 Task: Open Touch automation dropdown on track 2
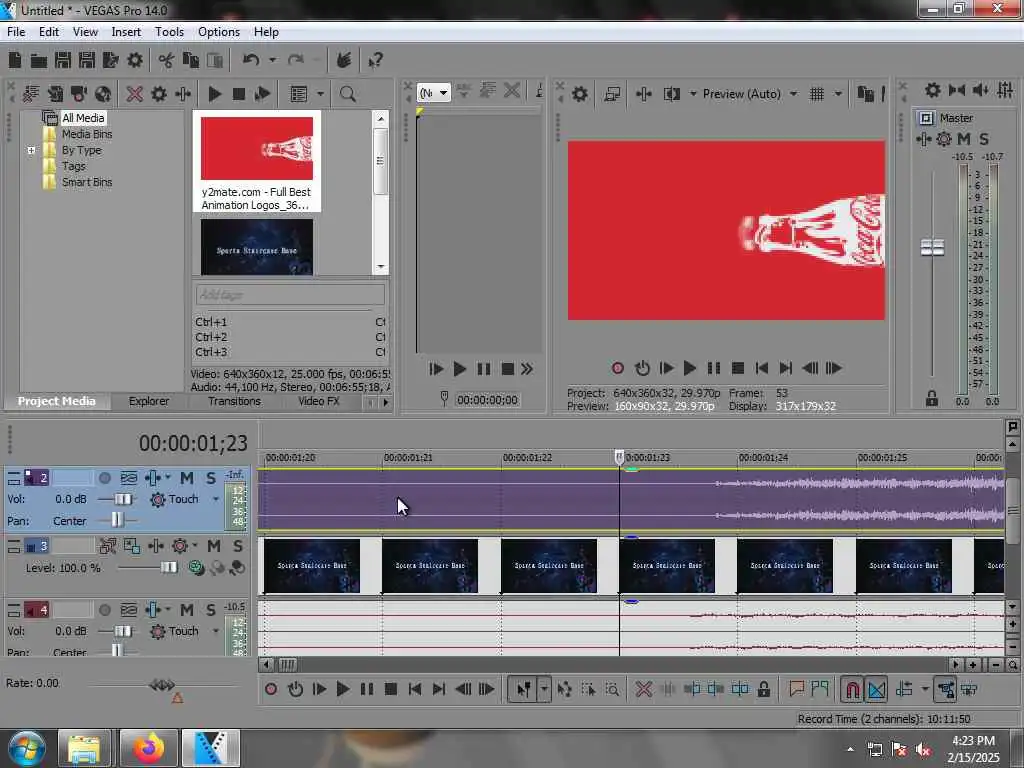click(x=216, y=500)
